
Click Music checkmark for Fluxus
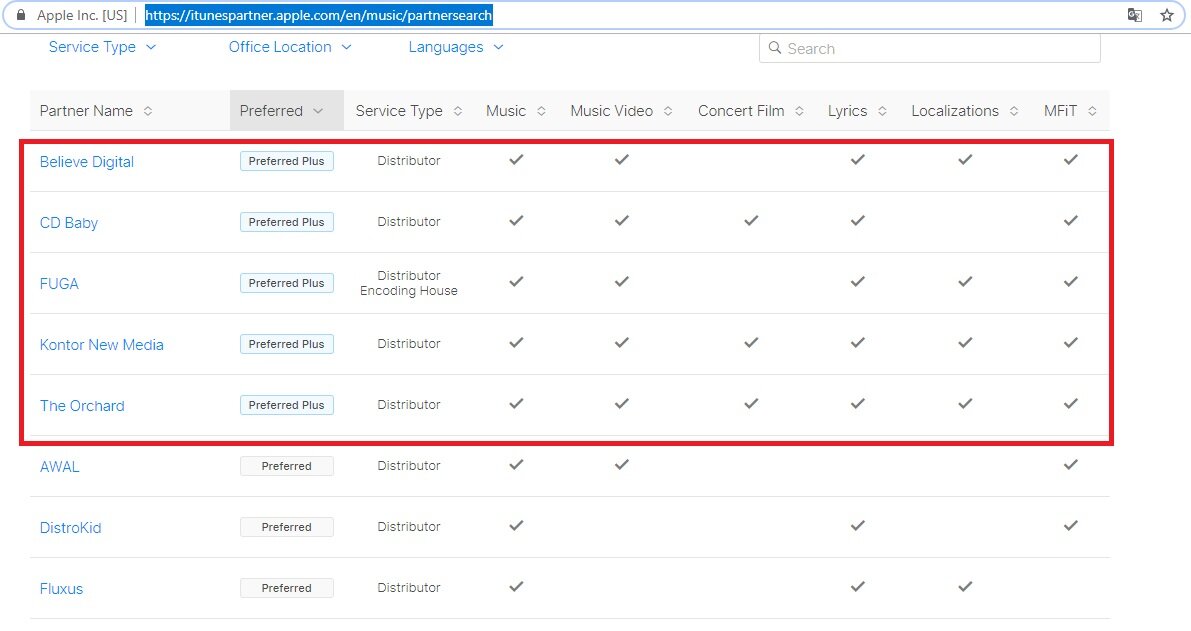pyautogui.click(x=517, y=586)
